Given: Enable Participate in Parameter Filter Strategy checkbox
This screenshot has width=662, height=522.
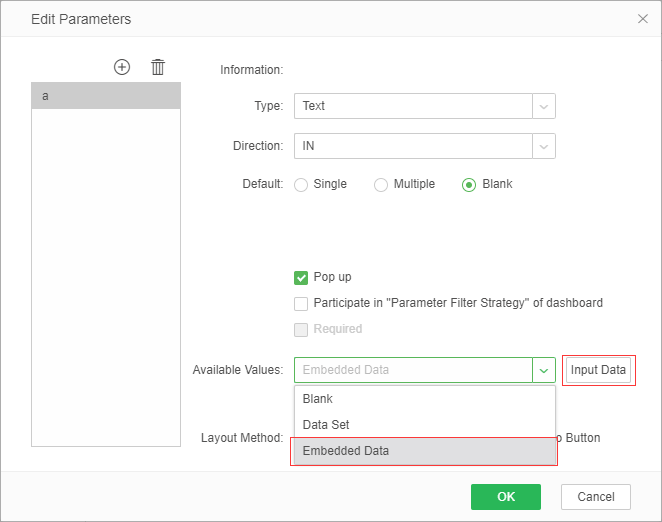Looking at the screenshot, I should pyautogui.click(x=301, y=303).
